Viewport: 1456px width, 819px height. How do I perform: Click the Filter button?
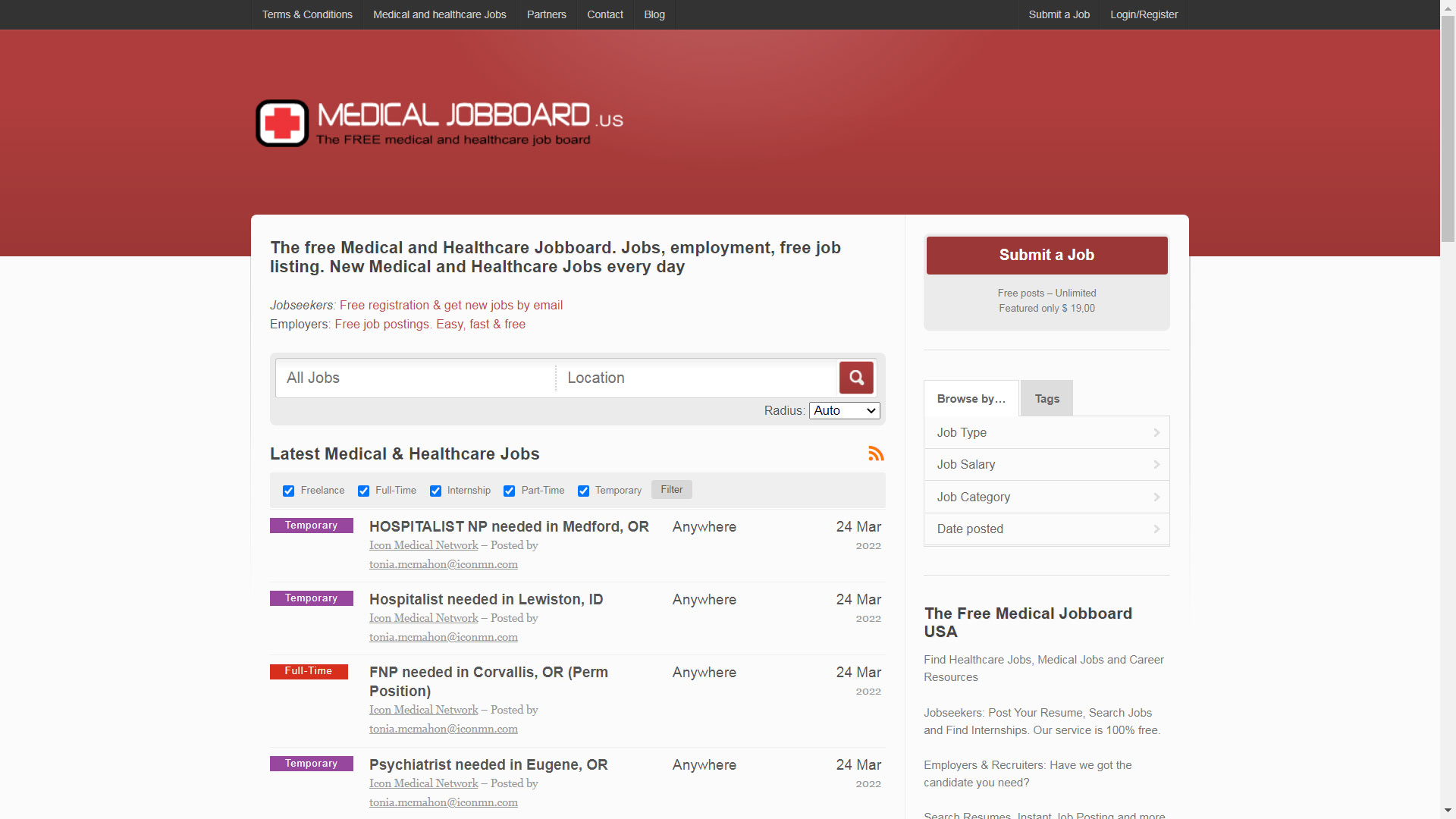670,489
